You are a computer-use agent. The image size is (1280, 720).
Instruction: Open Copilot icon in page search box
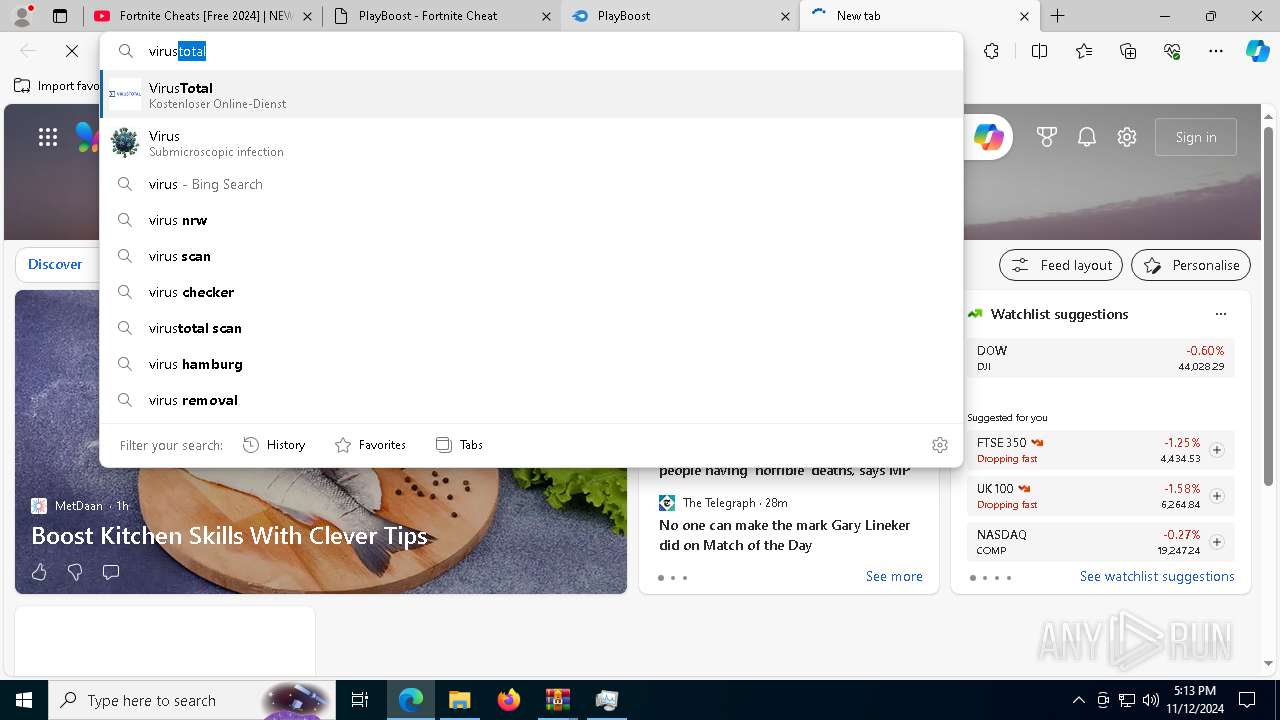989,137
